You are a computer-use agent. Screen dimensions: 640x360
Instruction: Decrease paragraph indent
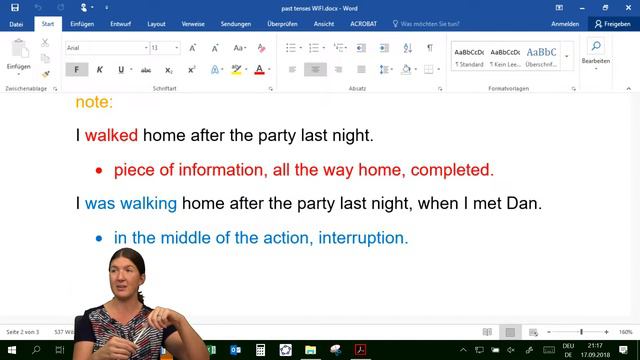(361, 48)
